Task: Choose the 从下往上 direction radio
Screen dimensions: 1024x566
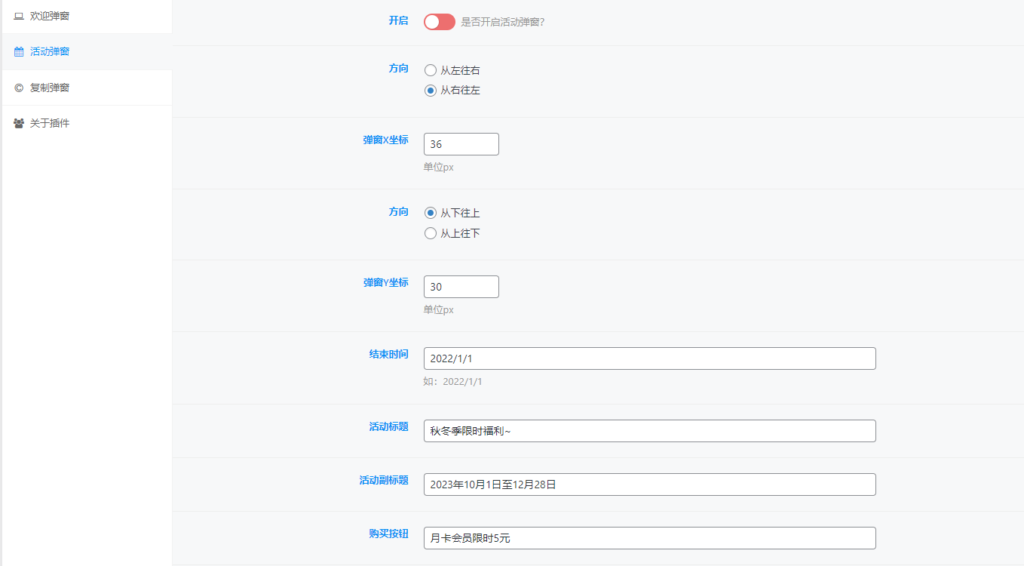Action: [x=430, y=213]
